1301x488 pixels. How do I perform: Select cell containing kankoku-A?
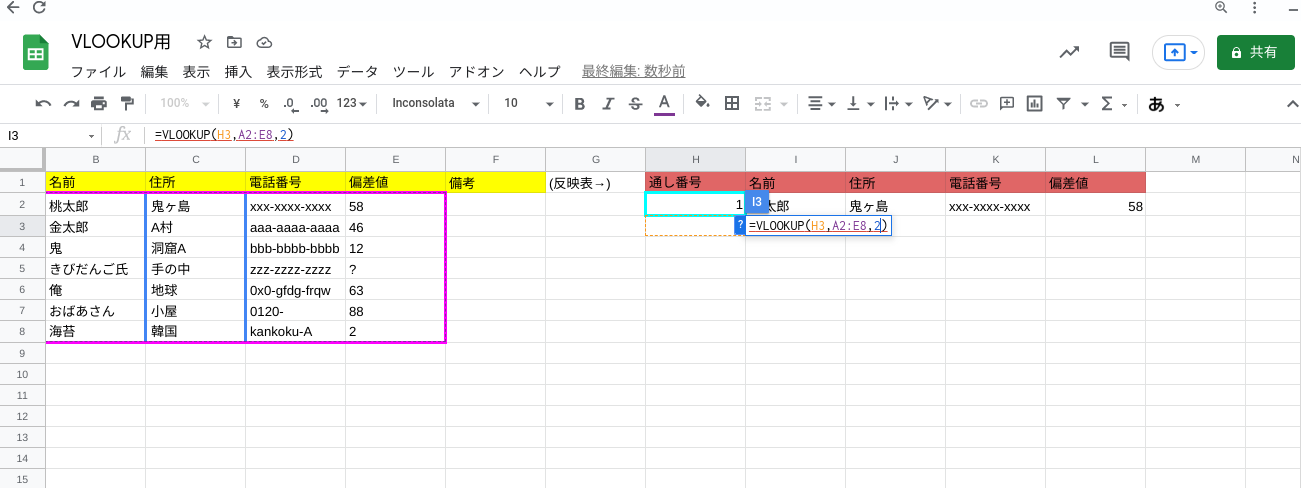[x=295, y=331]
